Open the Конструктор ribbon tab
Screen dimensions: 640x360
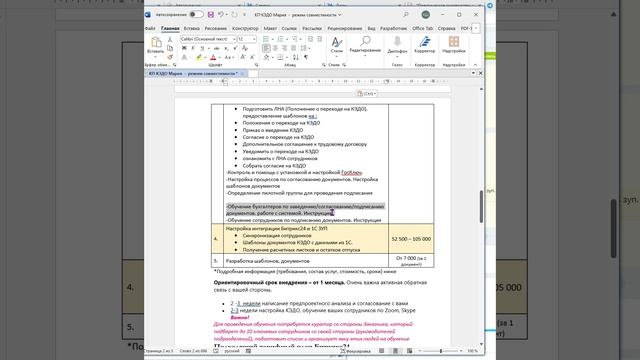(x=245, y=29)
